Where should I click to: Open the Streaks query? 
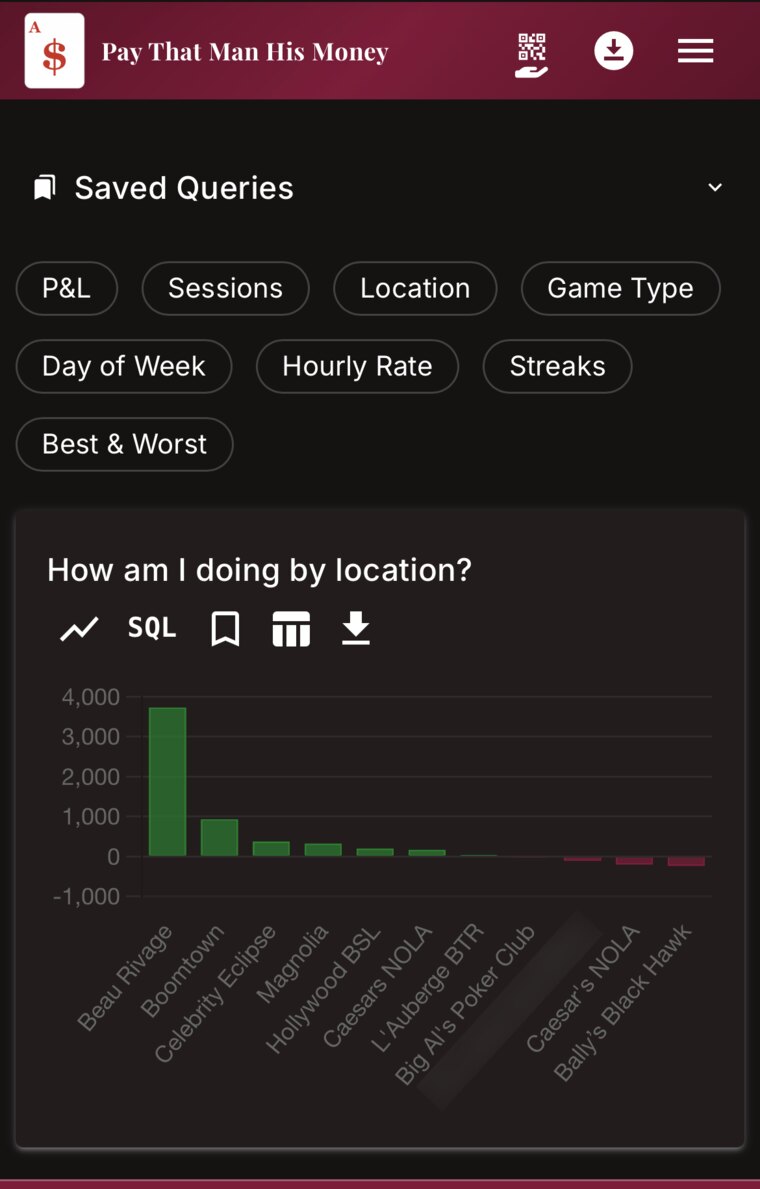click(557, 366)
